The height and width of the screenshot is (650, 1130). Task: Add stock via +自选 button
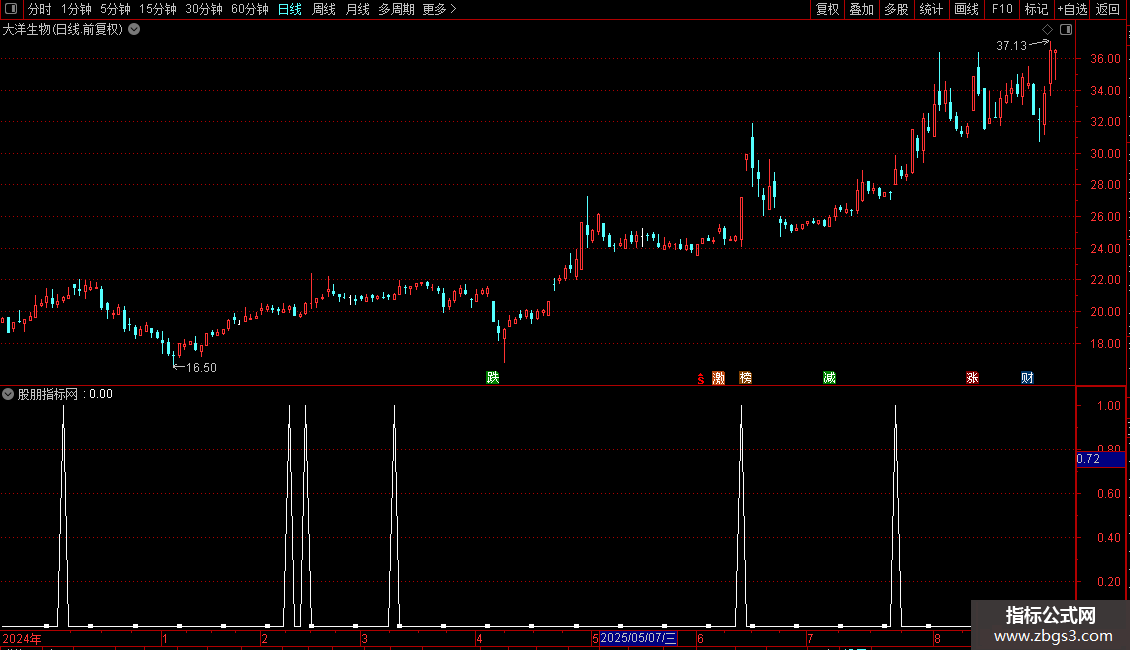pos(1072,9)
